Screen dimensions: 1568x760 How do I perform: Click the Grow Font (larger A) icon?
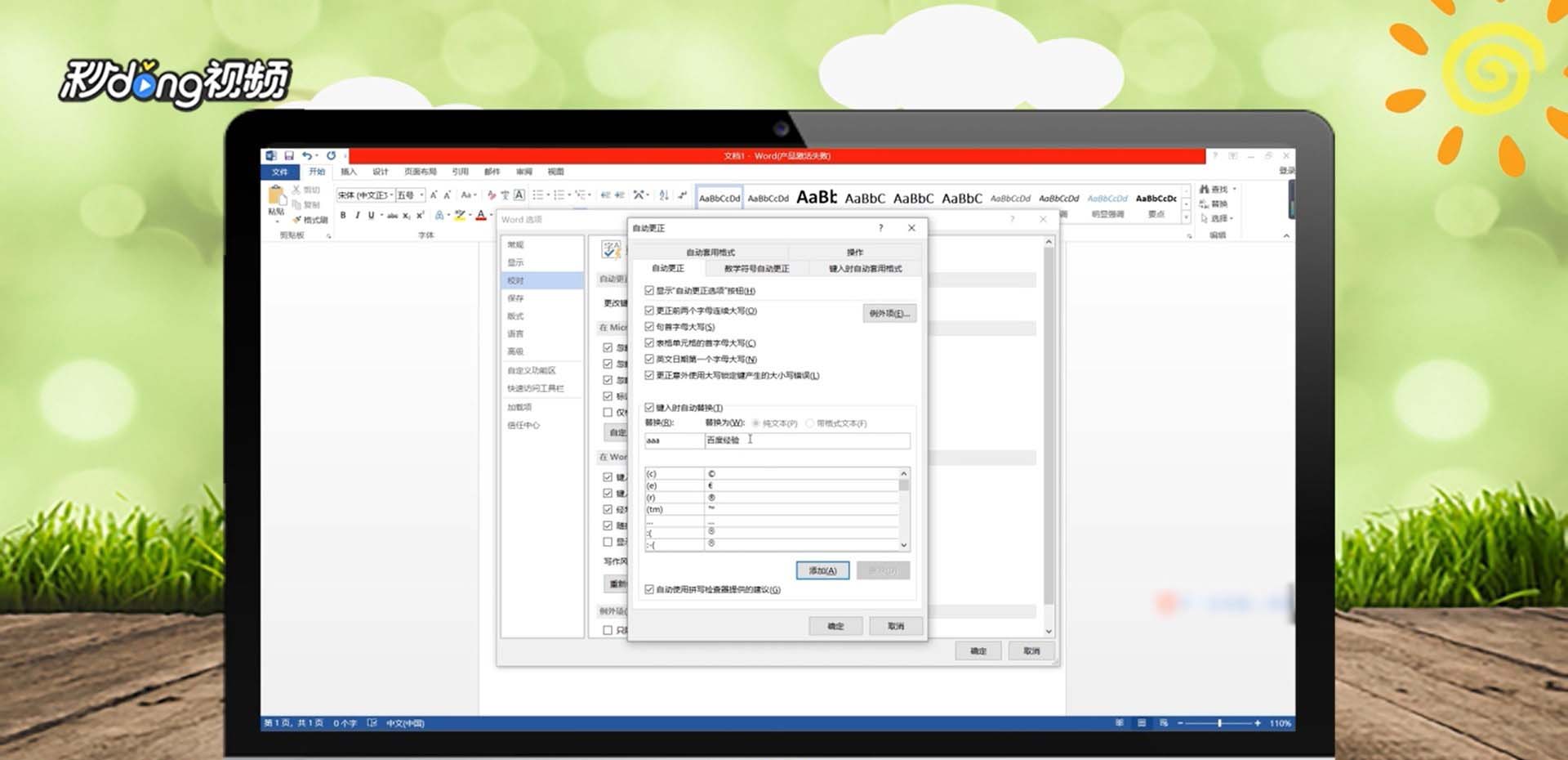click(x=434, y=195)
